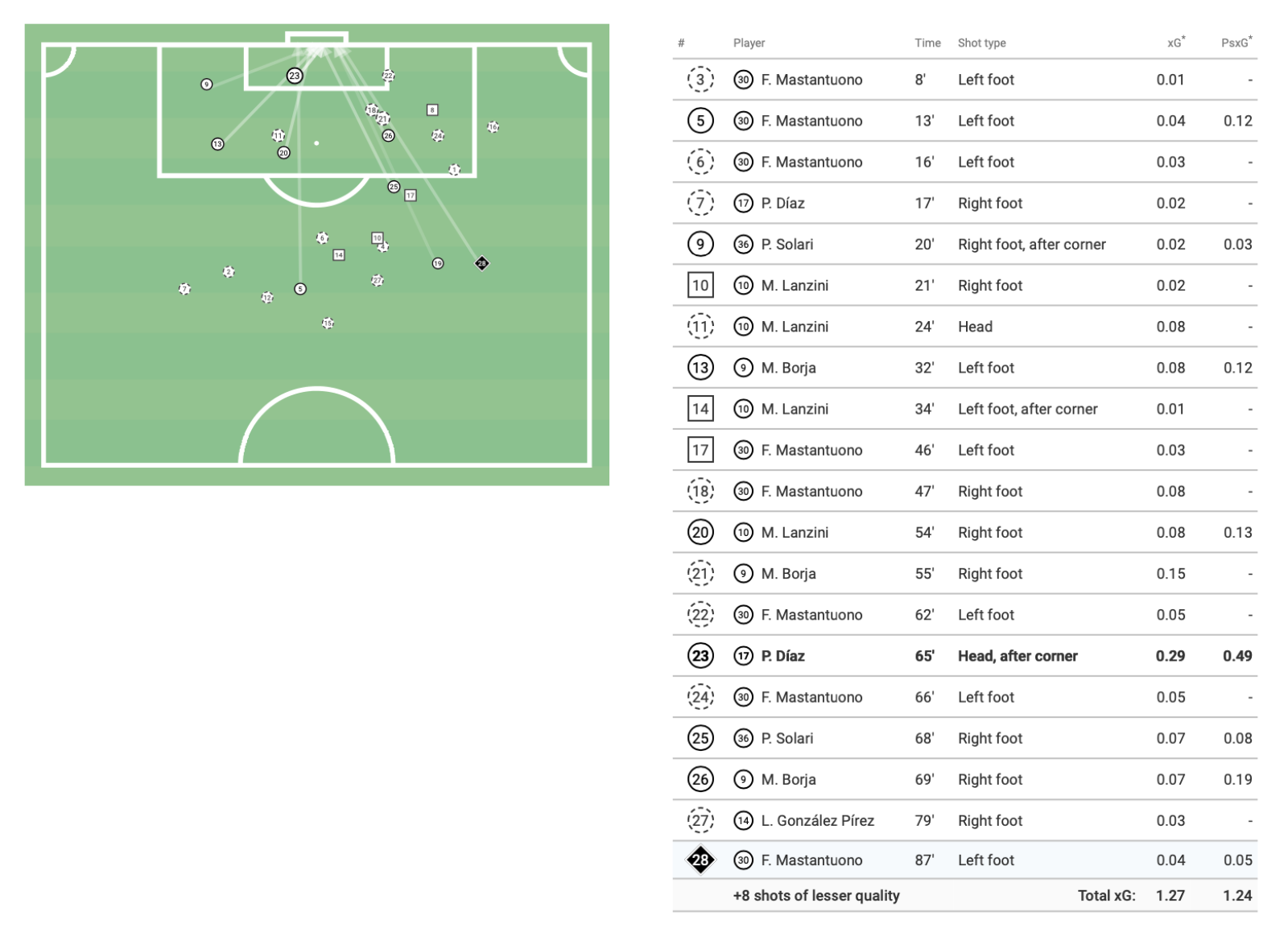Click the black diamond shot 28 marker on pitch
The height and width of the screenshot is (932, 1288).
pos(481,263)
